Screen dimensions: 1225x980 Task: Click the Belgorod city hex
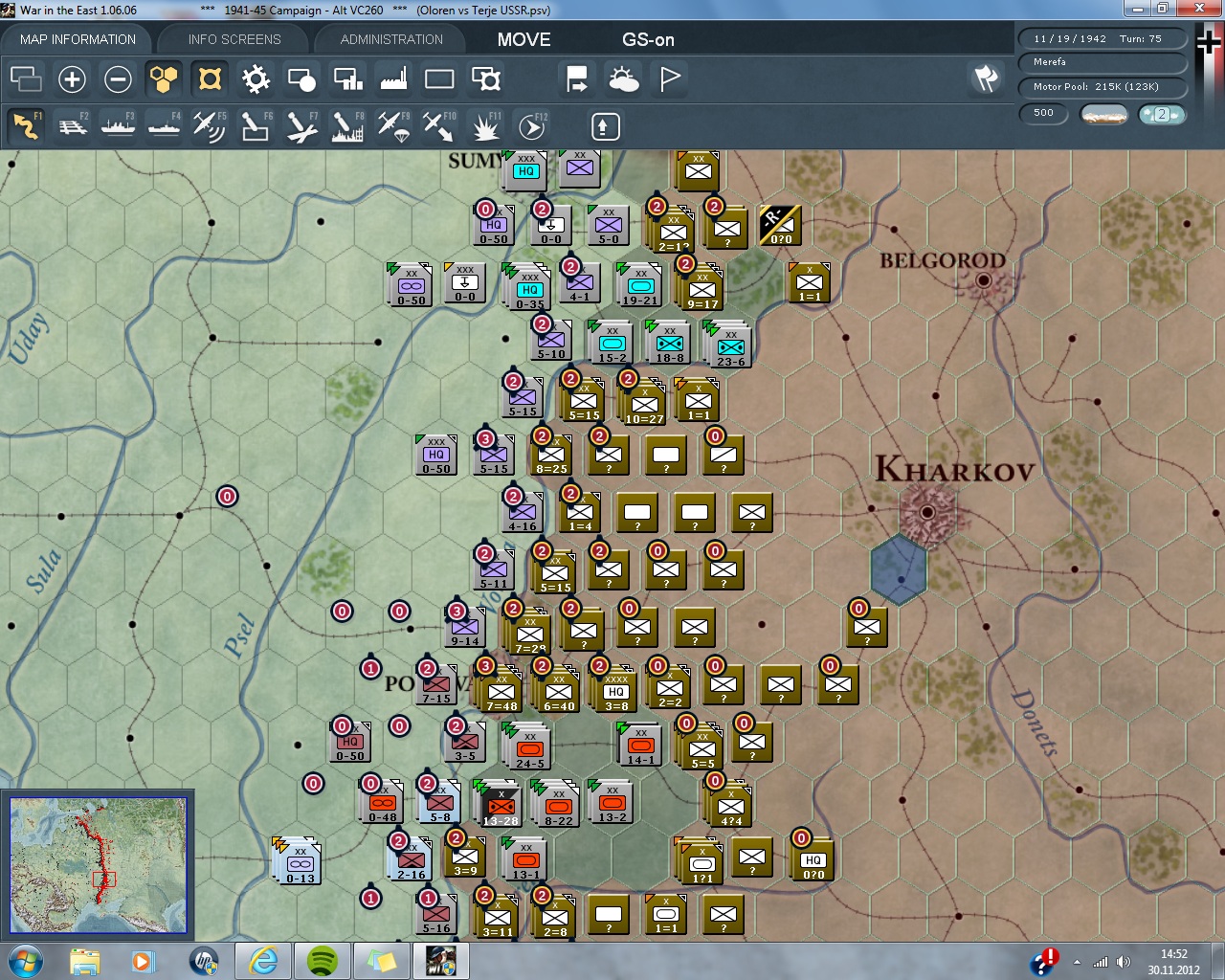pyautogui.click(x=984, y=280)
